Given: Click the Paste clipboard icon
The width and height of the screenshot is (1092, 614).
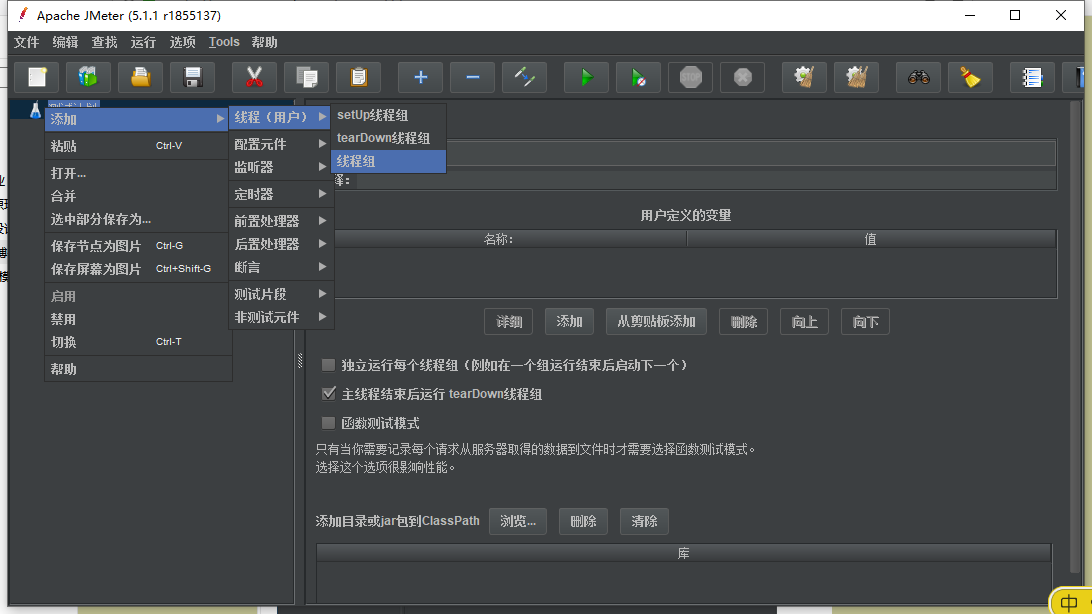Looking at the screenshot, I should tap(359, 77).
